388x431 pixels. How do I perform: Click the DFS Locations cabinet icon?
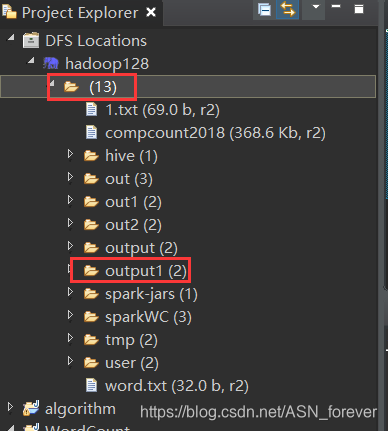tap(31, 40)
